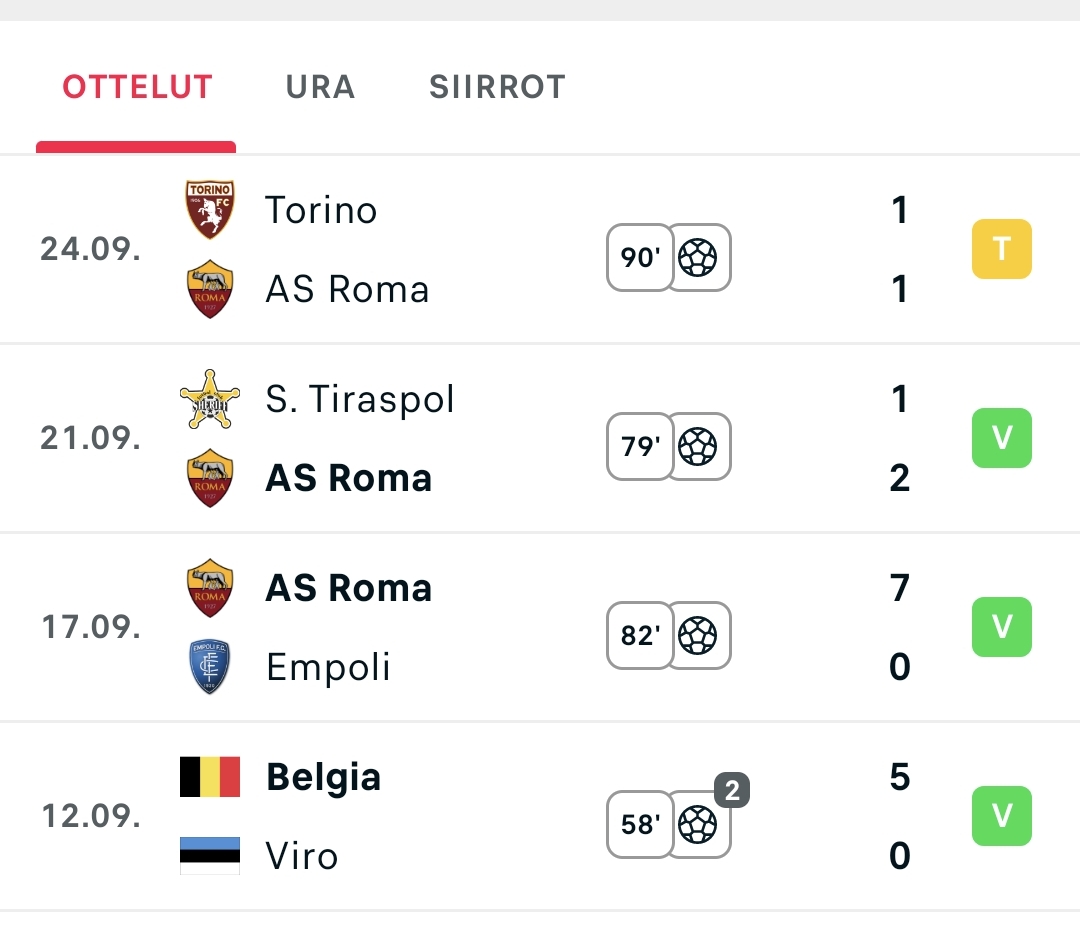Tap green V badge for Belgia match
The width and height of the screenshot is (1080, 932).
click(1001, 816)
